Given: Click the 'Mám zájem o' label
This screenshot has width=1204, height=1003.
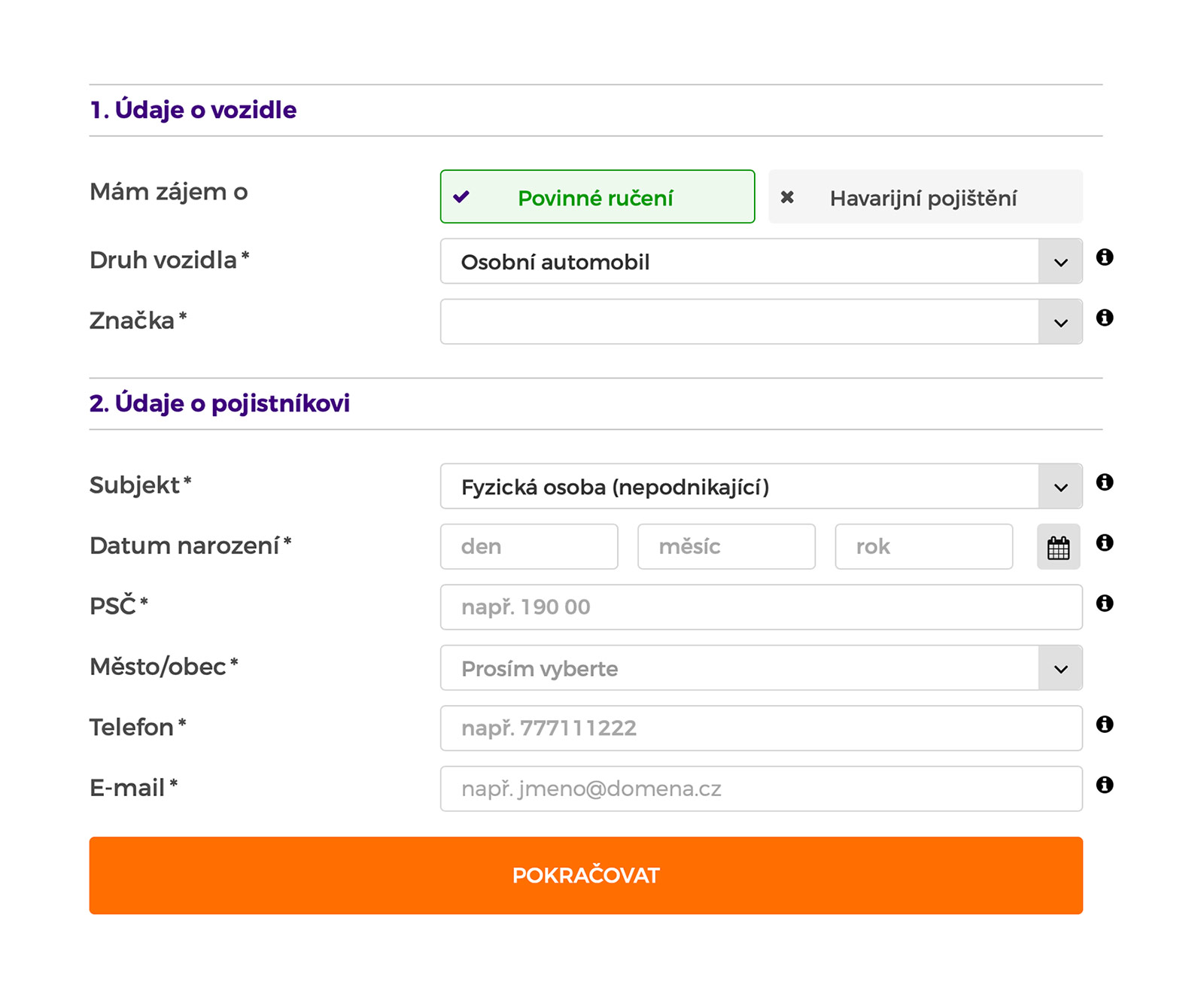Looking at the screenshot, I should [x=169, y=193].
